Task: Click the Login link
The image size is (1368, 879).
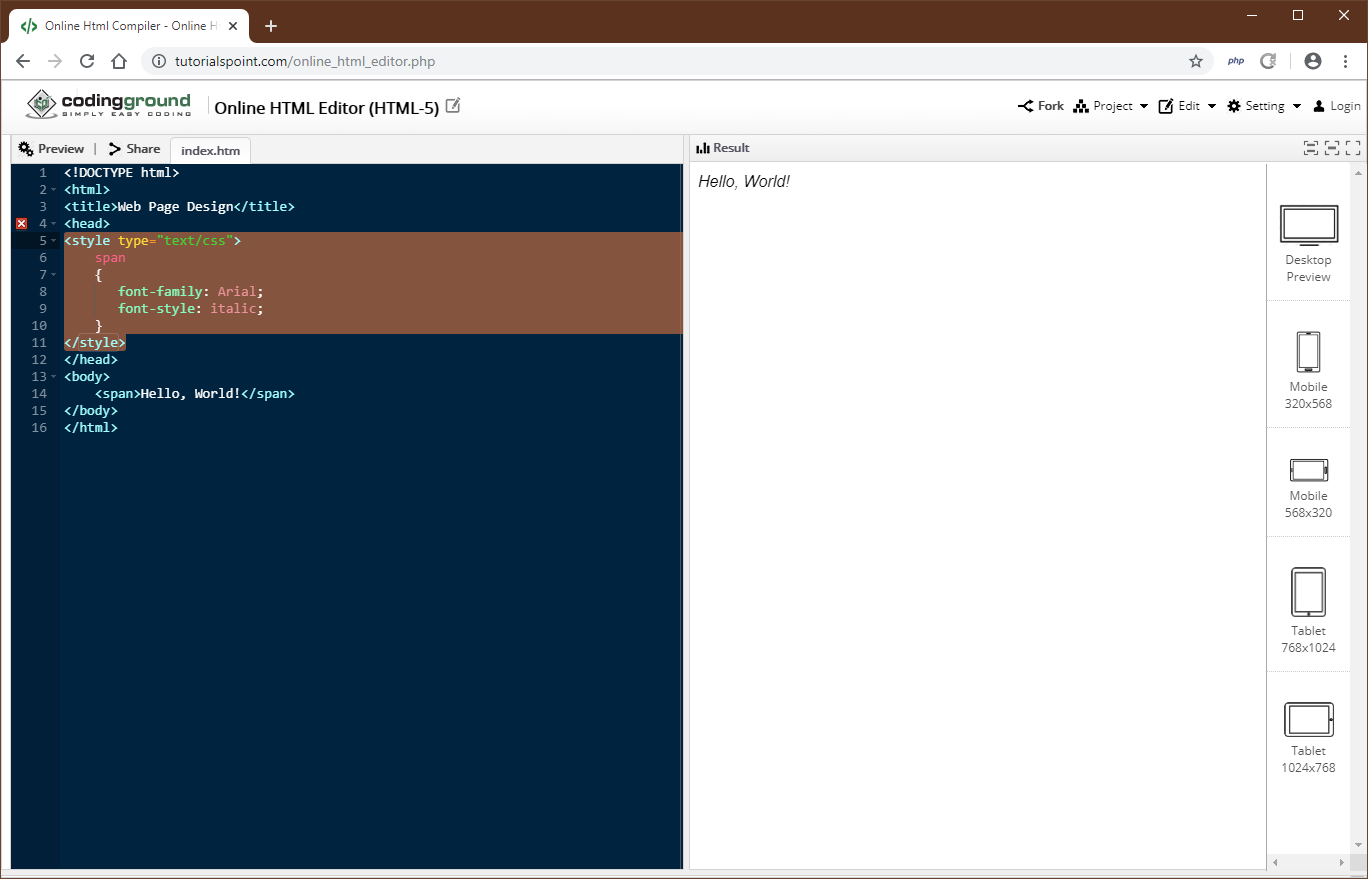Action: (1336, 106)
